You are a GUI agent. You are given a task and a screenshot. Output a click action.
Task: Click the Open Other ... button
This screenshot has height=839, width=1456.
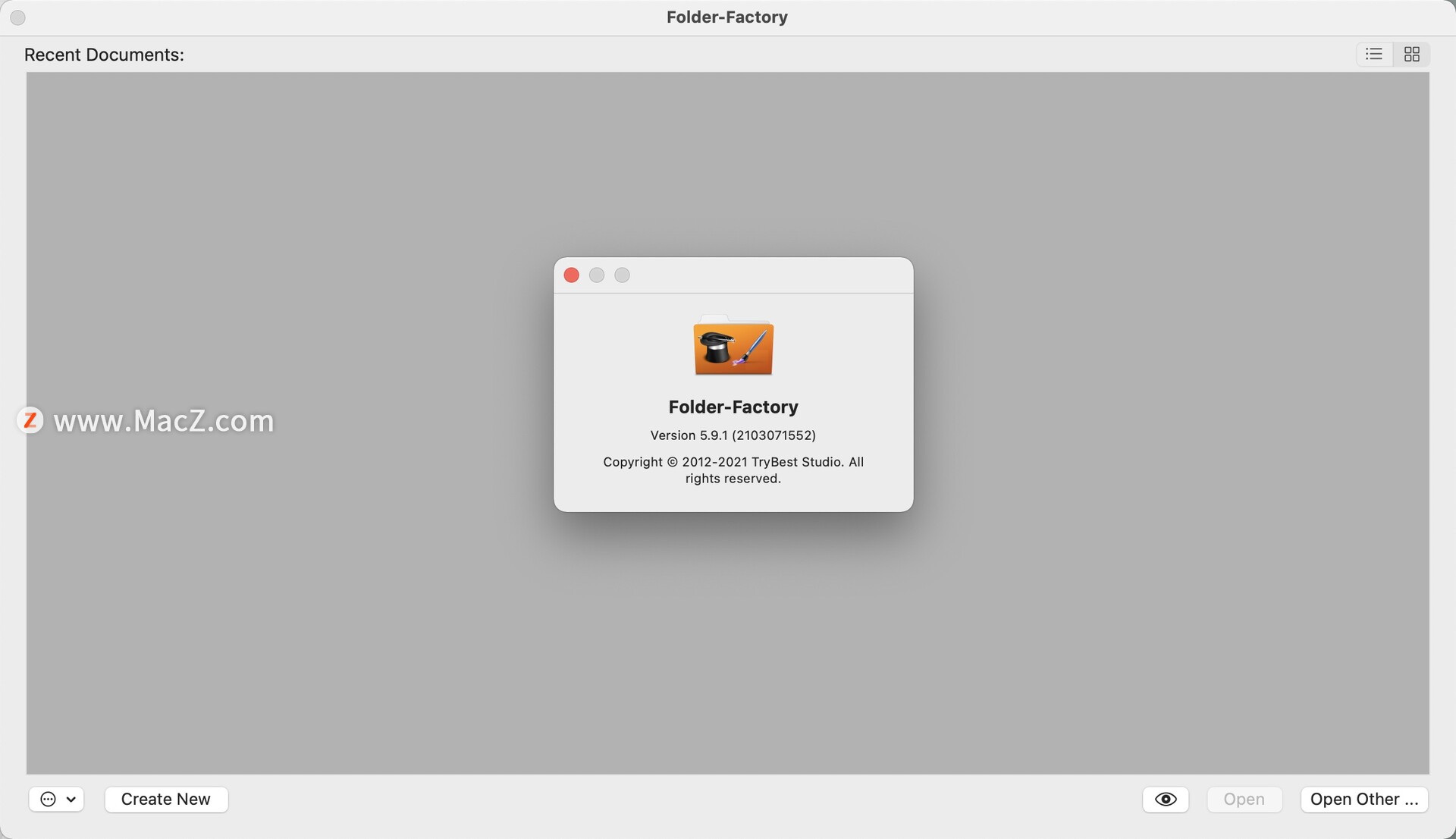coord(1364,799)
